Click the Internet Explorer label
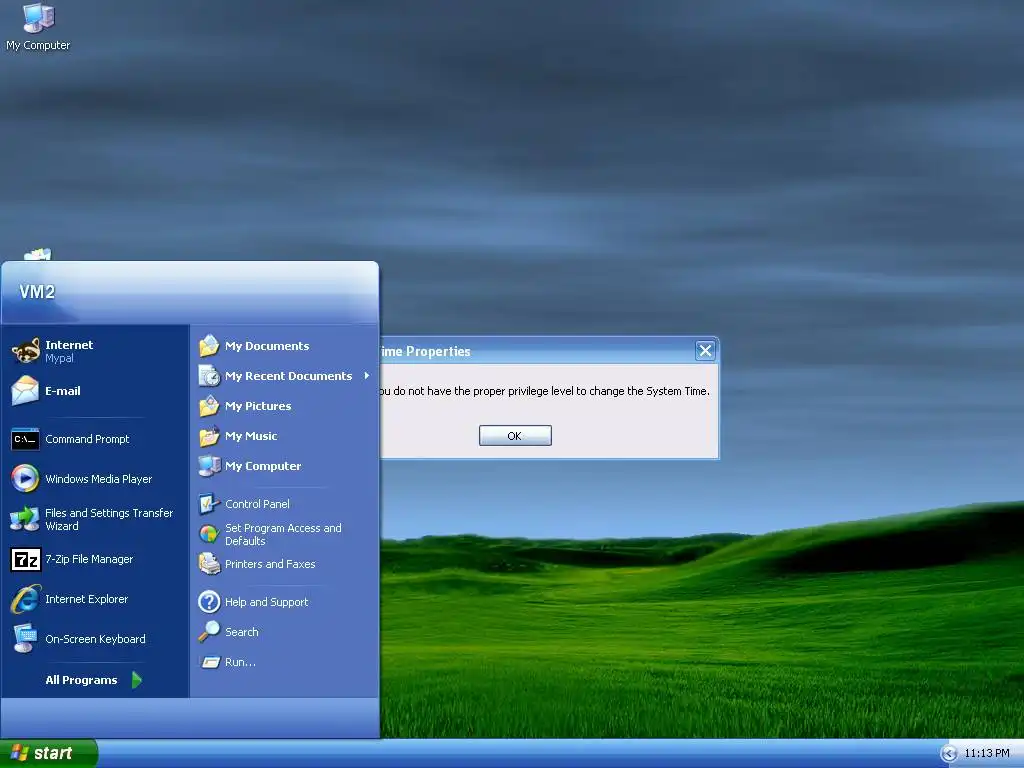 coord(86,600)
